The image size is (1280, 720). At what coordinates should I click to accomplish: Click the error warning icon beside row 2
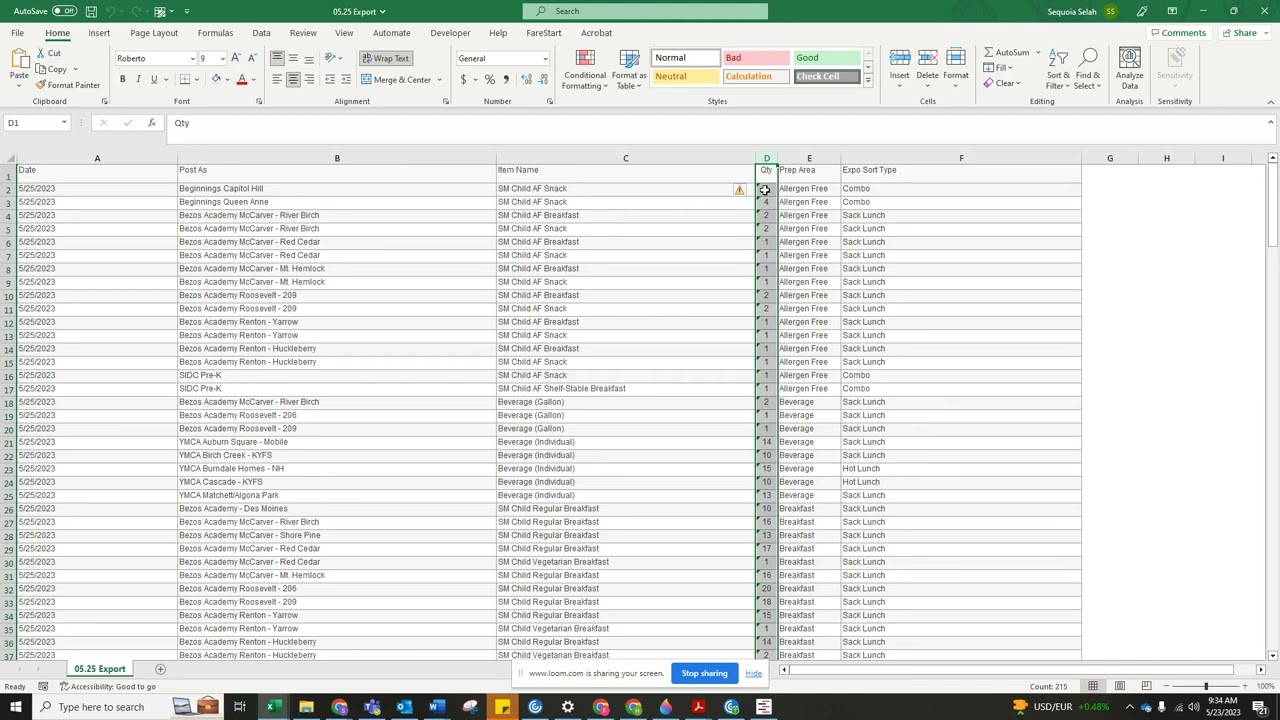(x=740, y=189)
